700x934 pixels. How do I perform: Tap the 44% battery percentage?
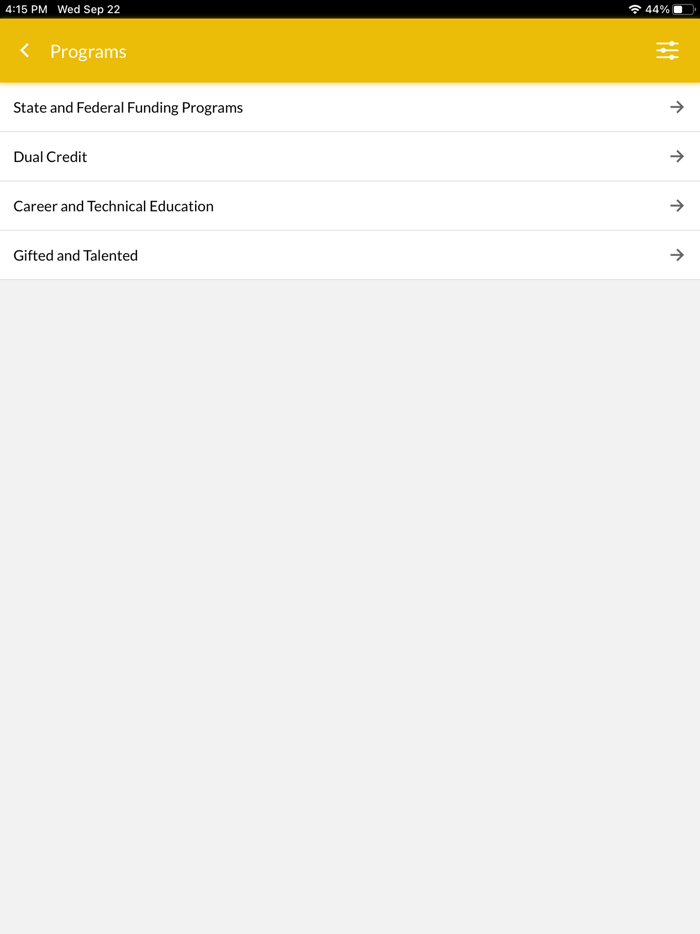pyautogui.click(x=657, y=9)
